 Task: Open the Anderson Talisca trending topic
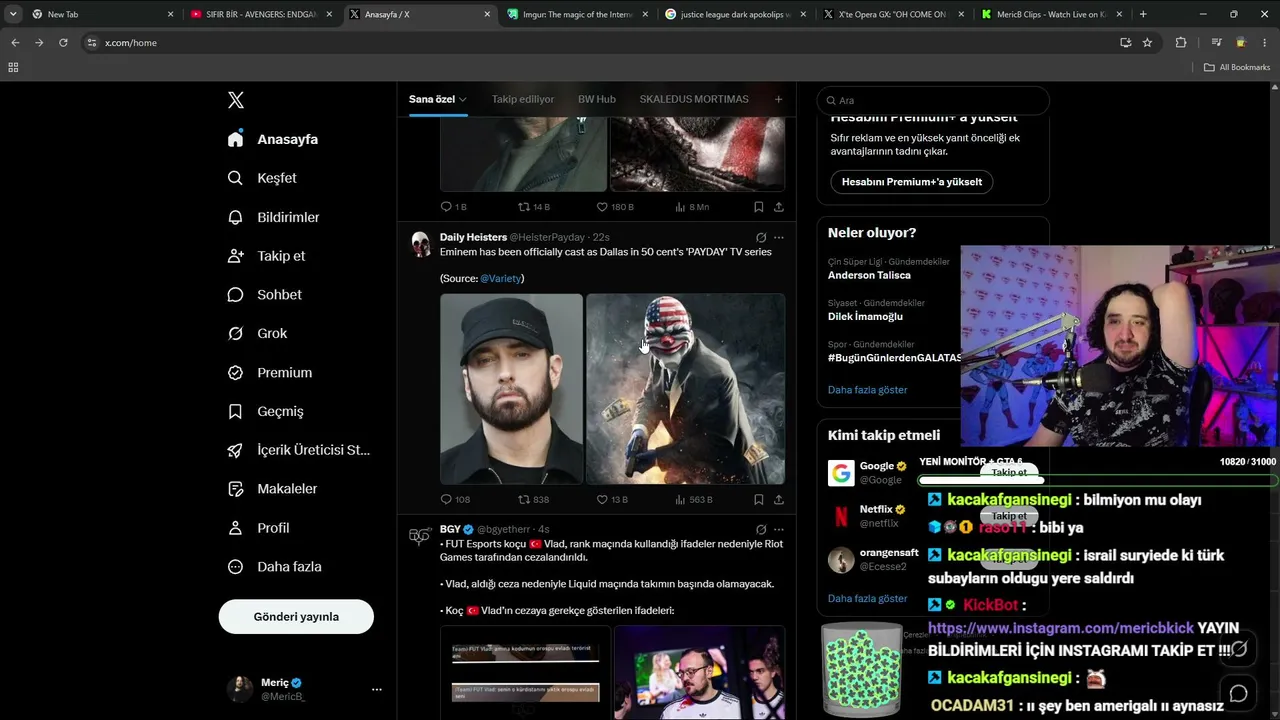pos(869,275)
